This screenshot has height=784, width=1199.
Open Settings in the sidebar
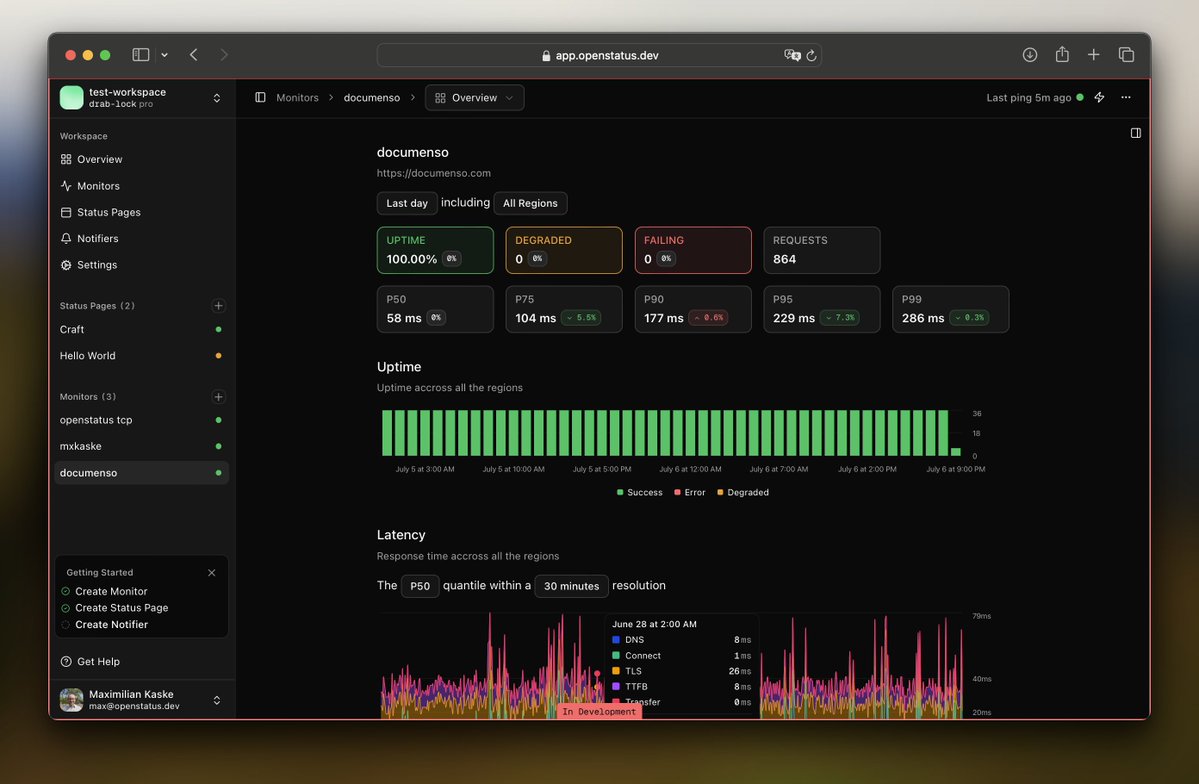141,265
